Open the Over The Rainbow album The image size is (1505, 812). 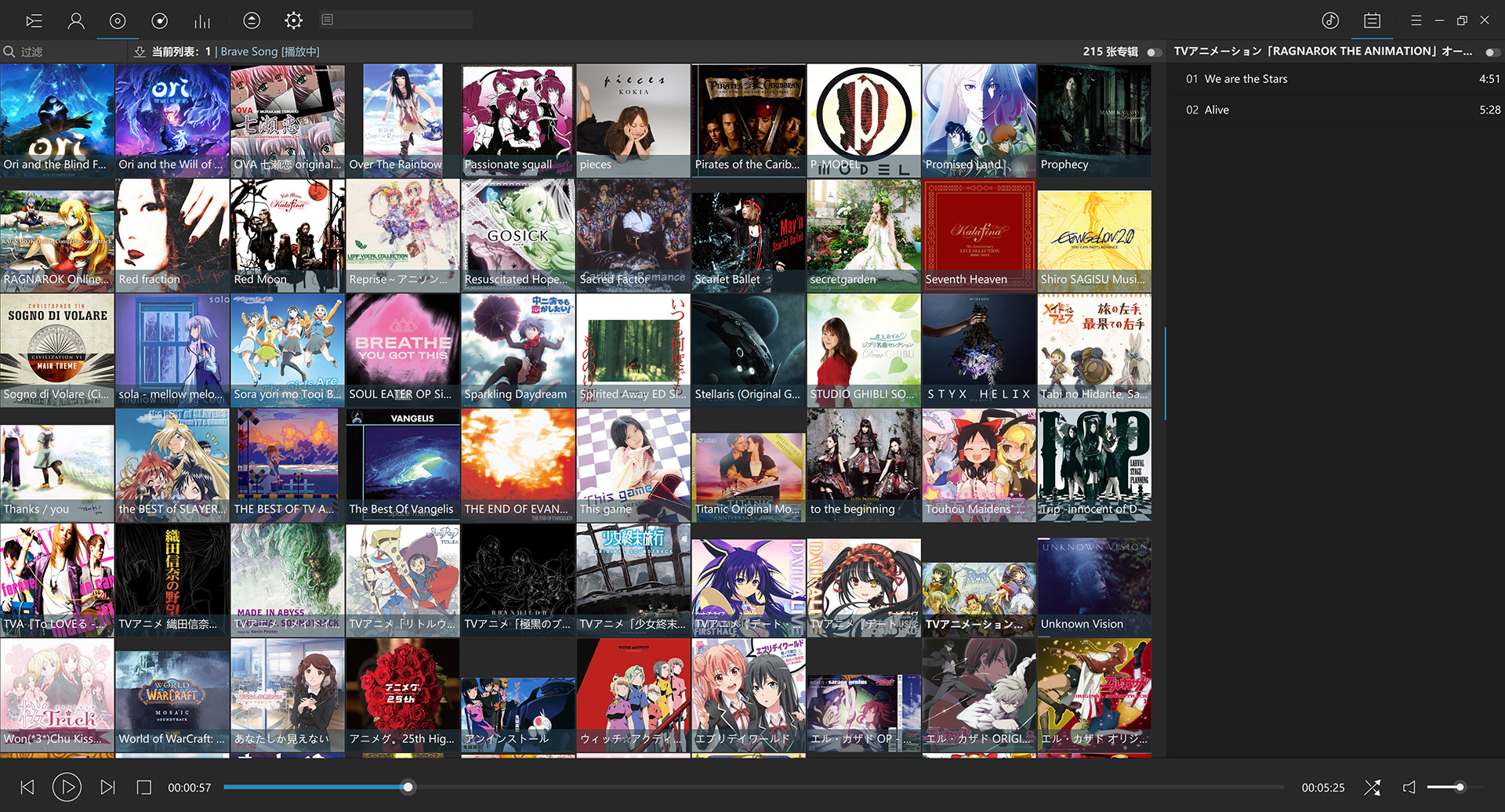(403, 120)
